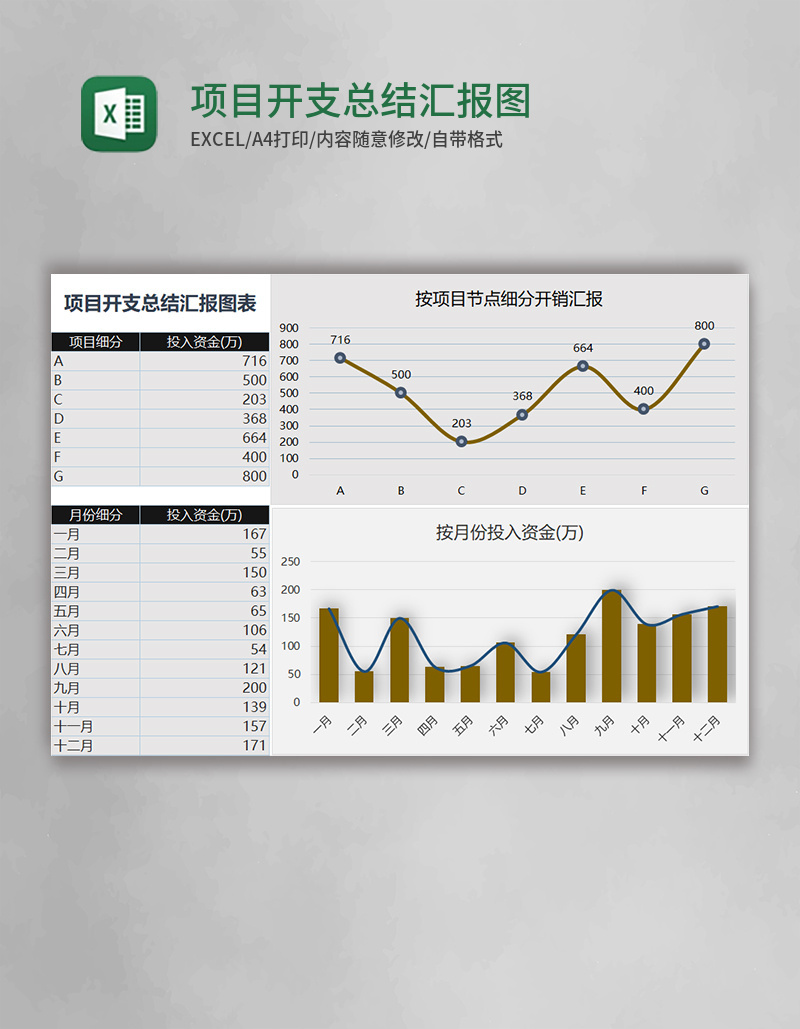Select the 400 data point marker for F

pos(641,409)
